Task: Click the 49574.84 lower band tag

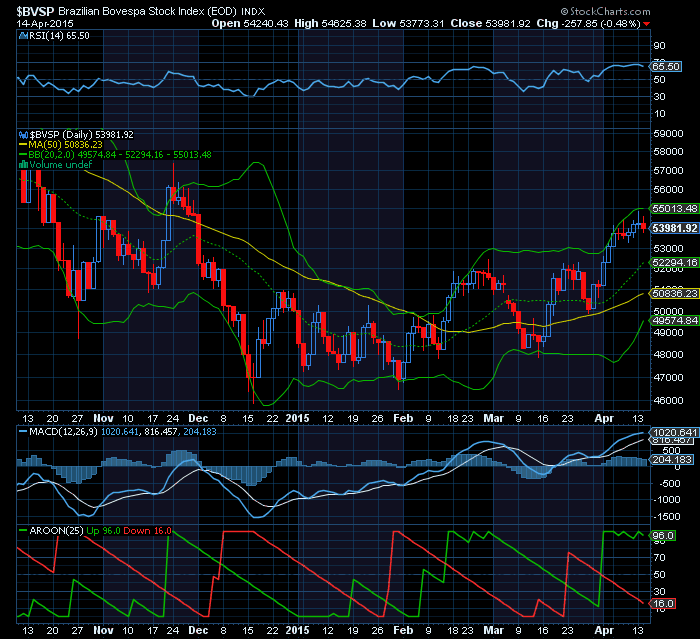Action: click(675, 321)
